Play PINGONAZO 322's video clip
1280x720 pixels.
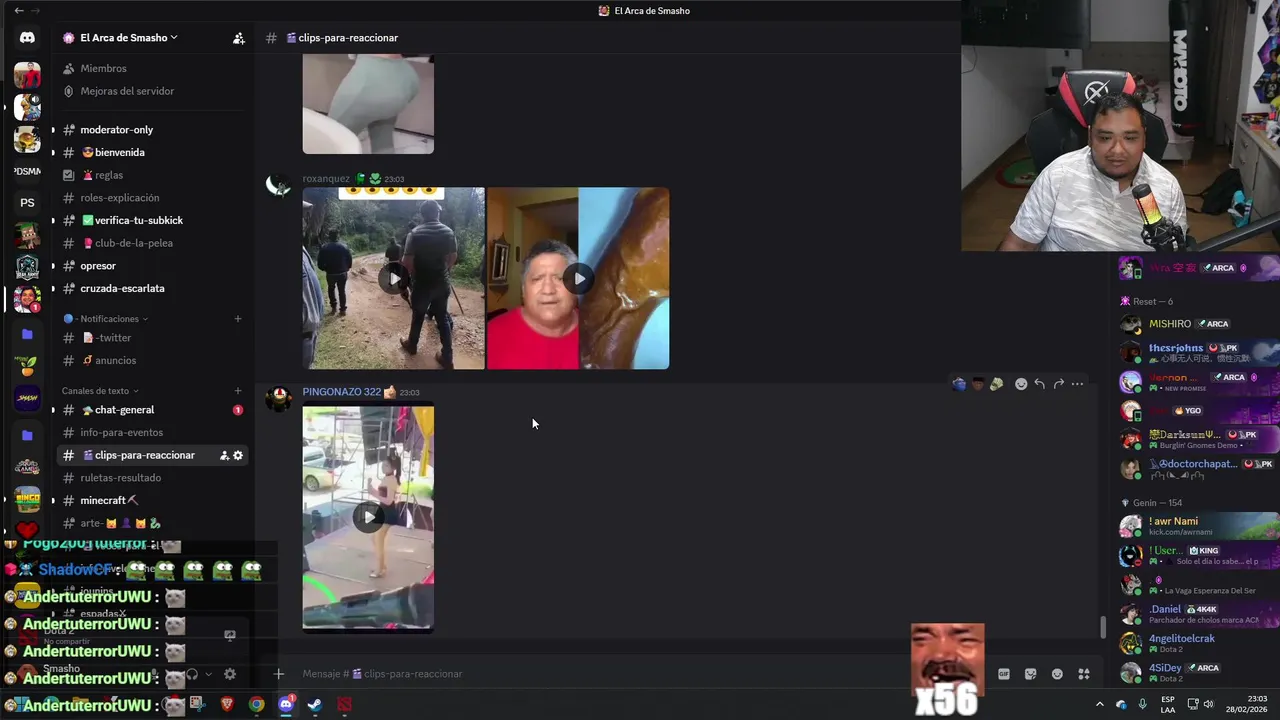tap(368, 517)
